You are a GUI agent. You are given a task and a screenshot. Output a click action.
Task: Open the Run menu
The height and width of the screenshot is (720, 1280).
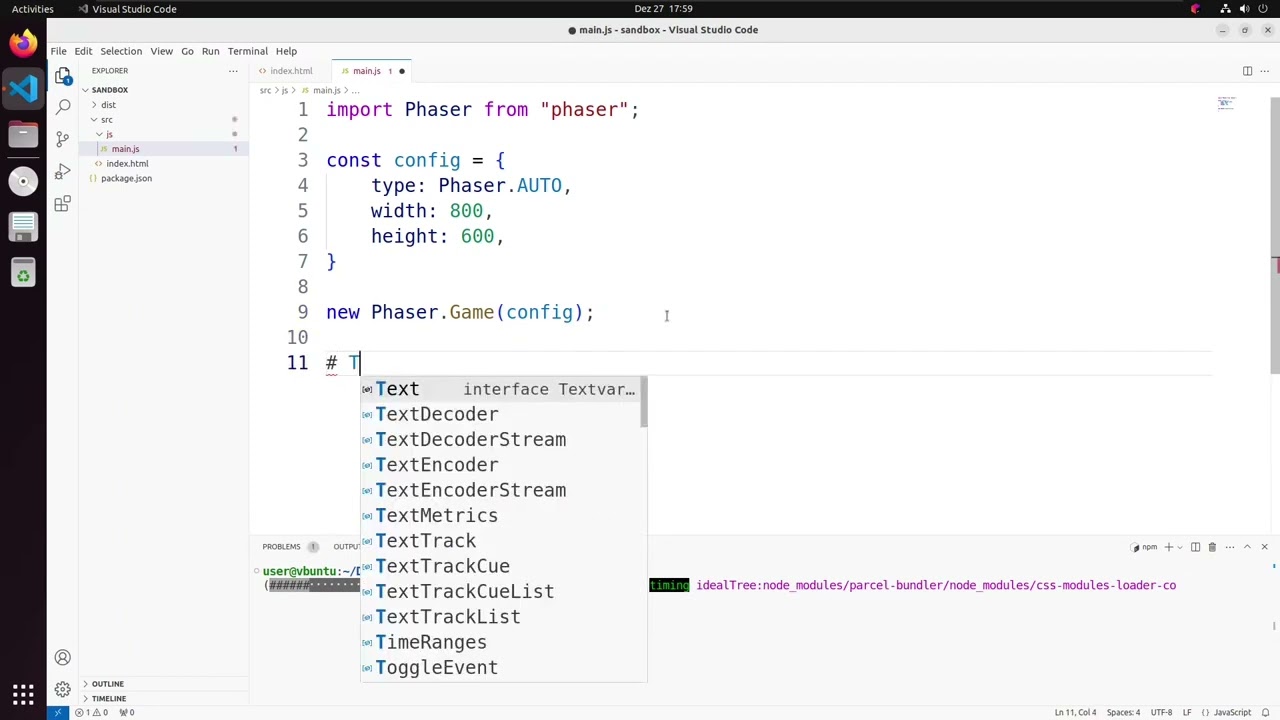(210, 51)
